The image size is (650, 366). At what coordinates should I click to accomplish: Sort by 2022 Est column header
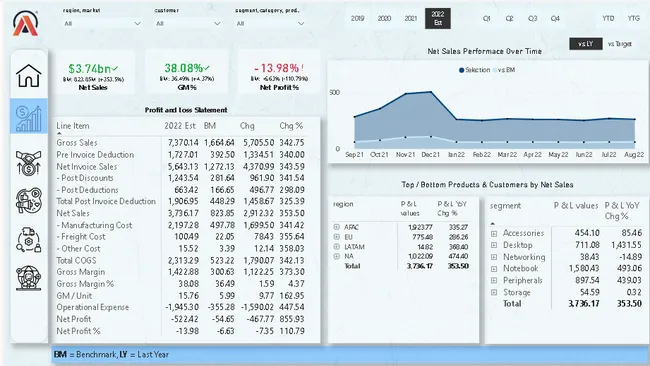[x=179, y=126]
